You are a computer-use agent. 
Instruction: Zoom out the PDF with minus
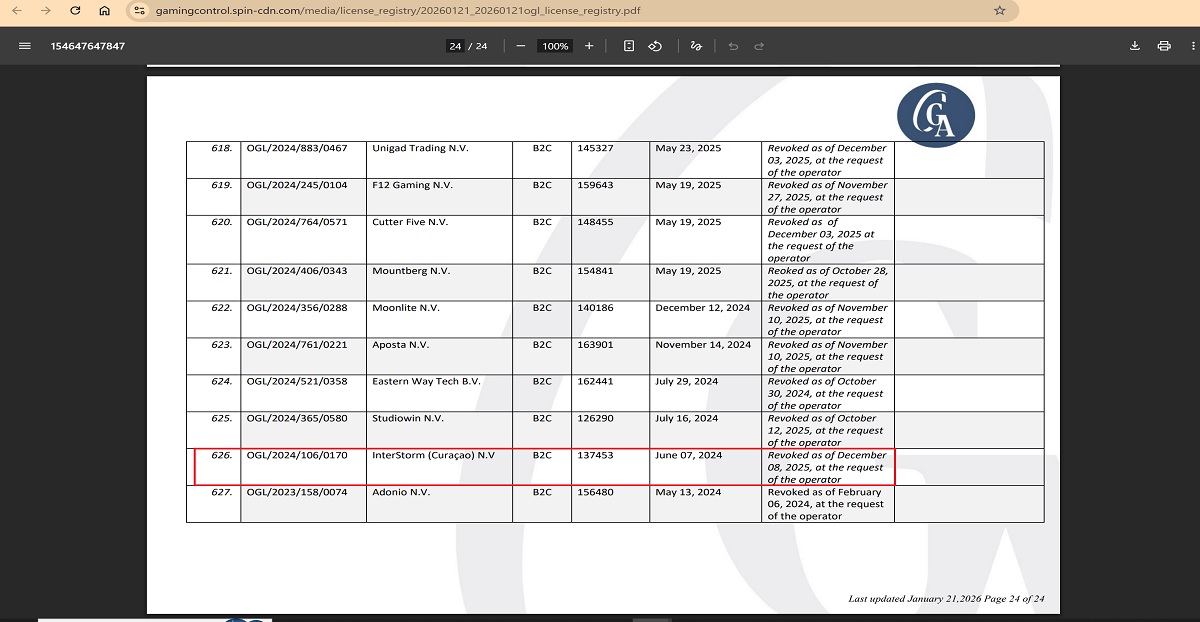[521, 46]
